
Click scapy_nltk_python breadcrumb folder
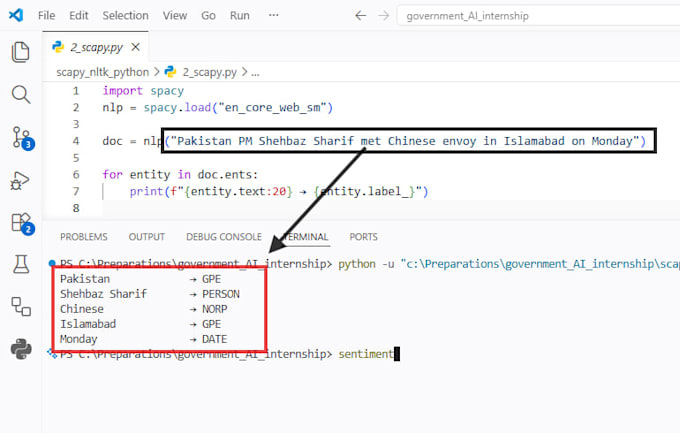(102, 72)
